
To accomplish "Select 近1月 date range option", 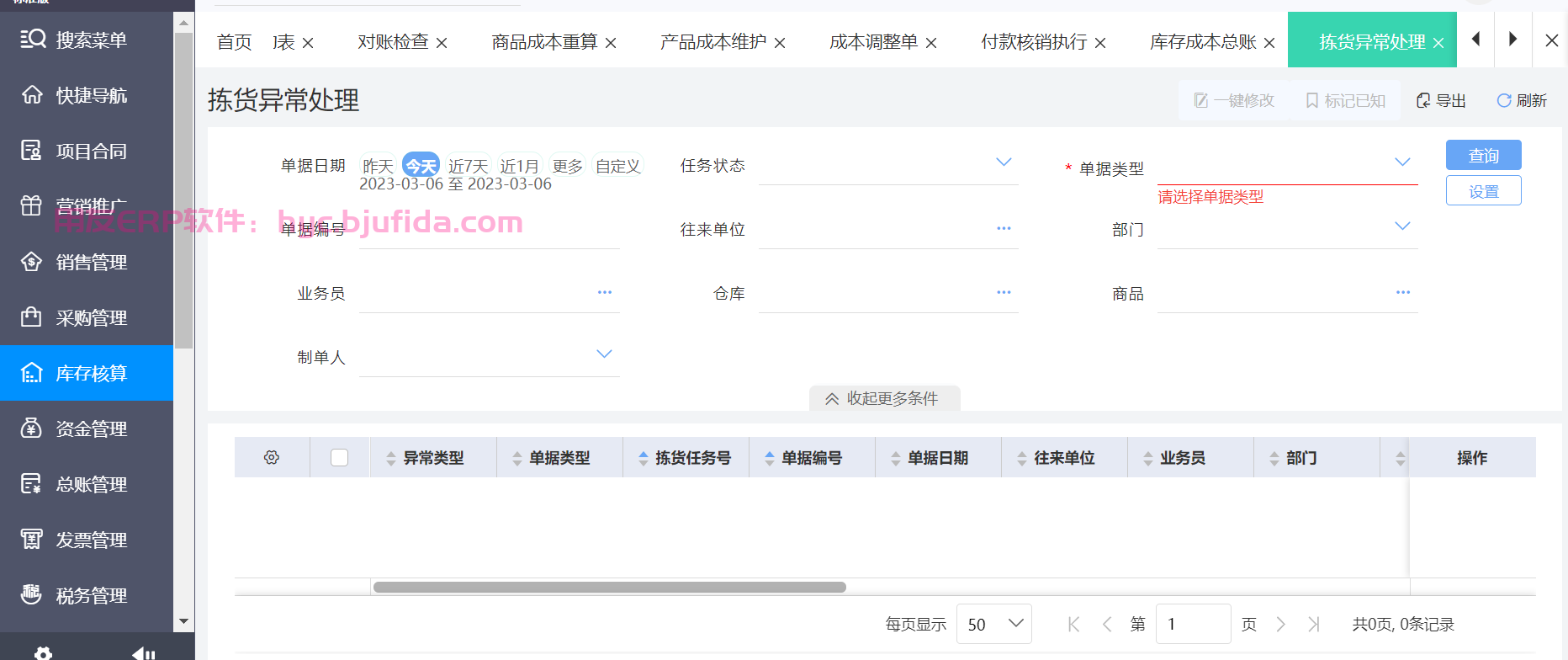I will click(x=519, y=166).
